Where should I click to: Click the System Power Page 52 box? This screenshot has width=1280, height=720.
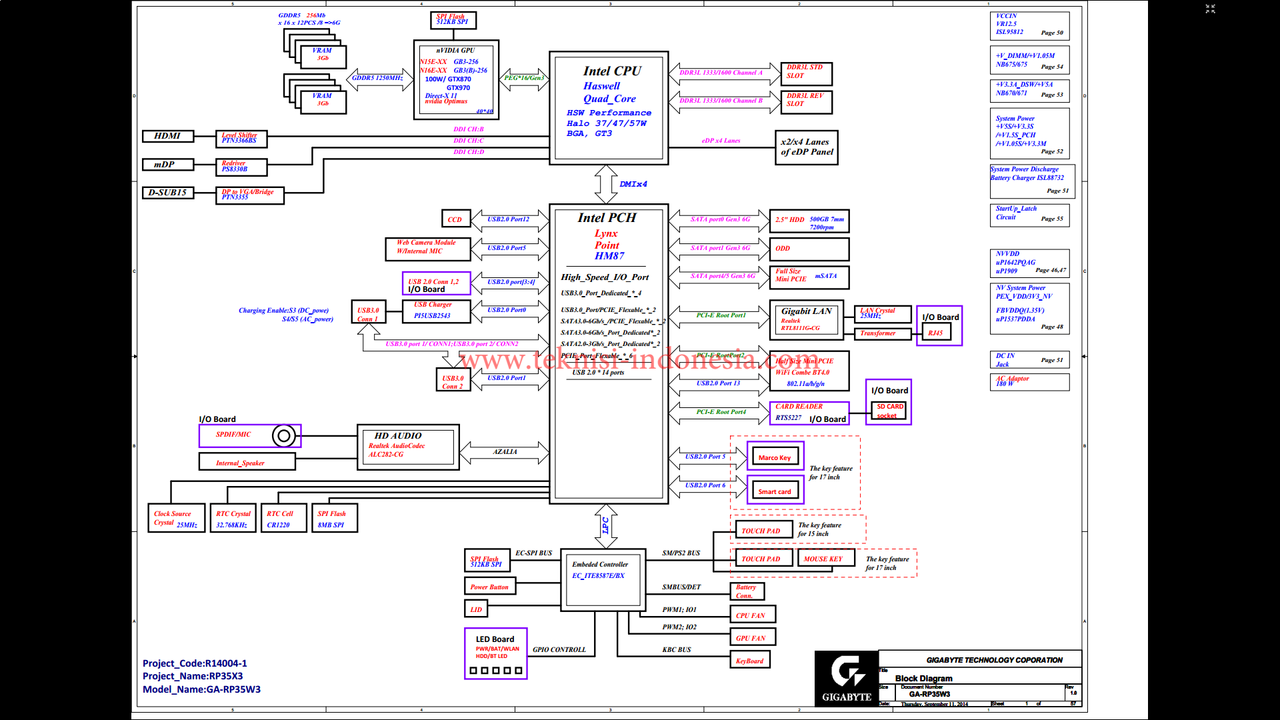click(x=1030, y=134)
